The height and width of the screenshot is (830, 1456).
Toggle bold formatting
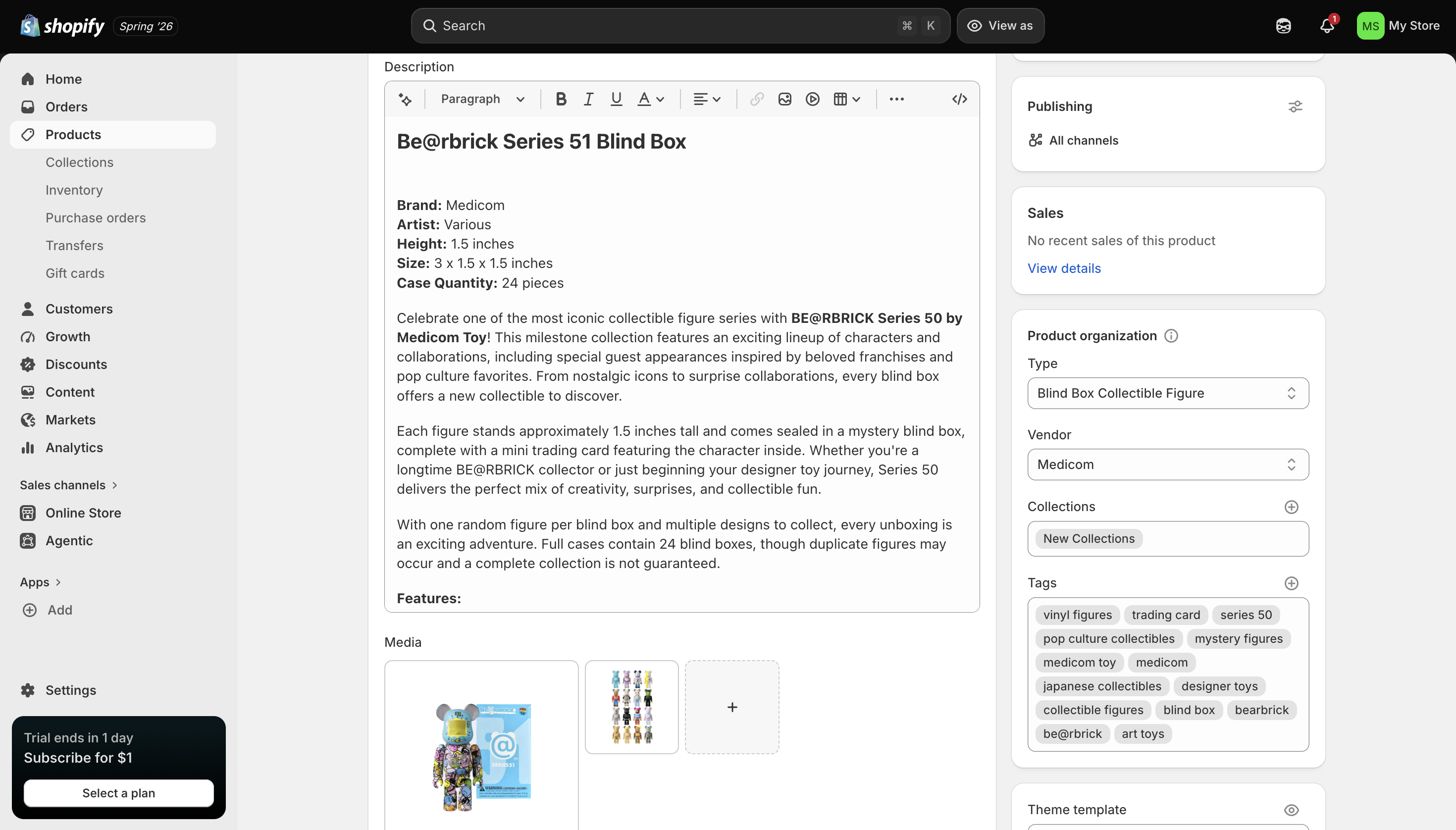(x=561, y=99)
